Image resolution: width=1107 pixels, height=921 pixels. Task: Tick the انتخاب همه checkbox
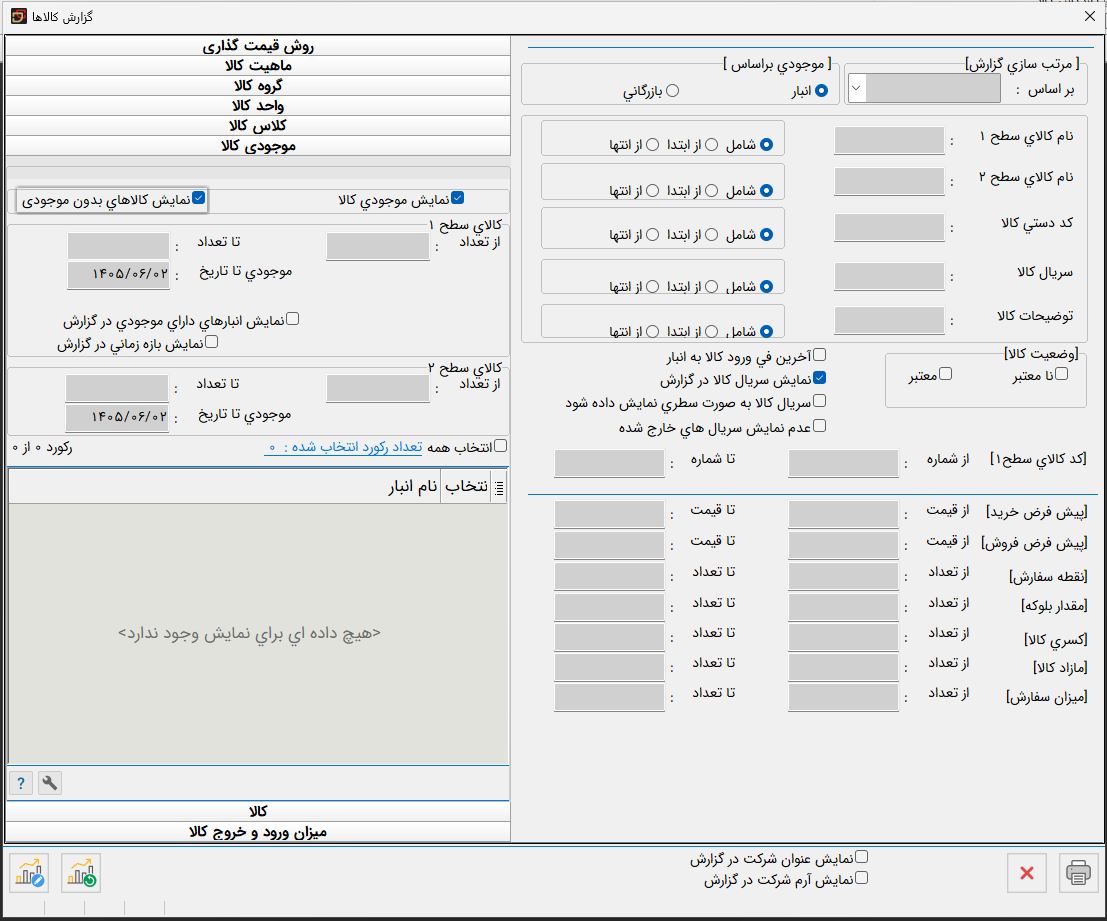pyautogui.click(x=501, y=446)
